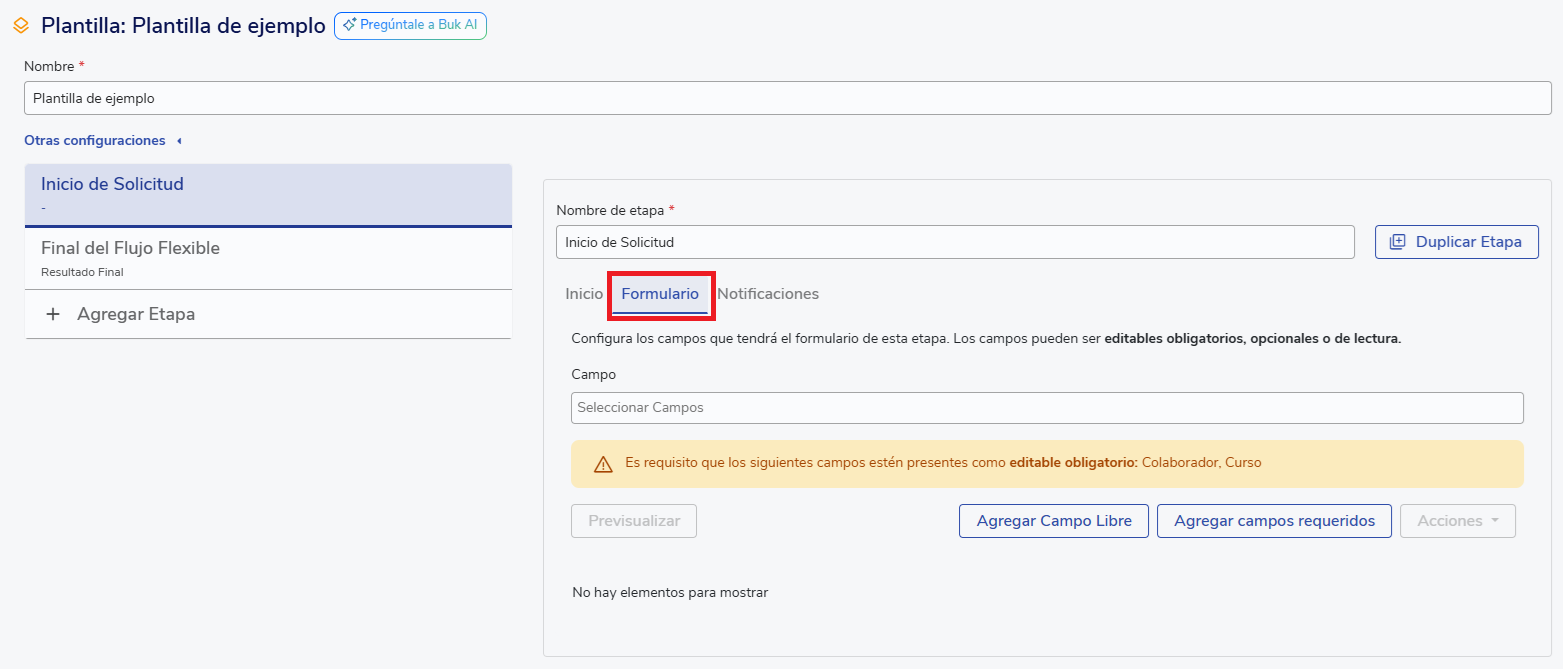Click the plus icon for Agregar Etapa
Screen dimensions: 1563x669
(53, 314)
